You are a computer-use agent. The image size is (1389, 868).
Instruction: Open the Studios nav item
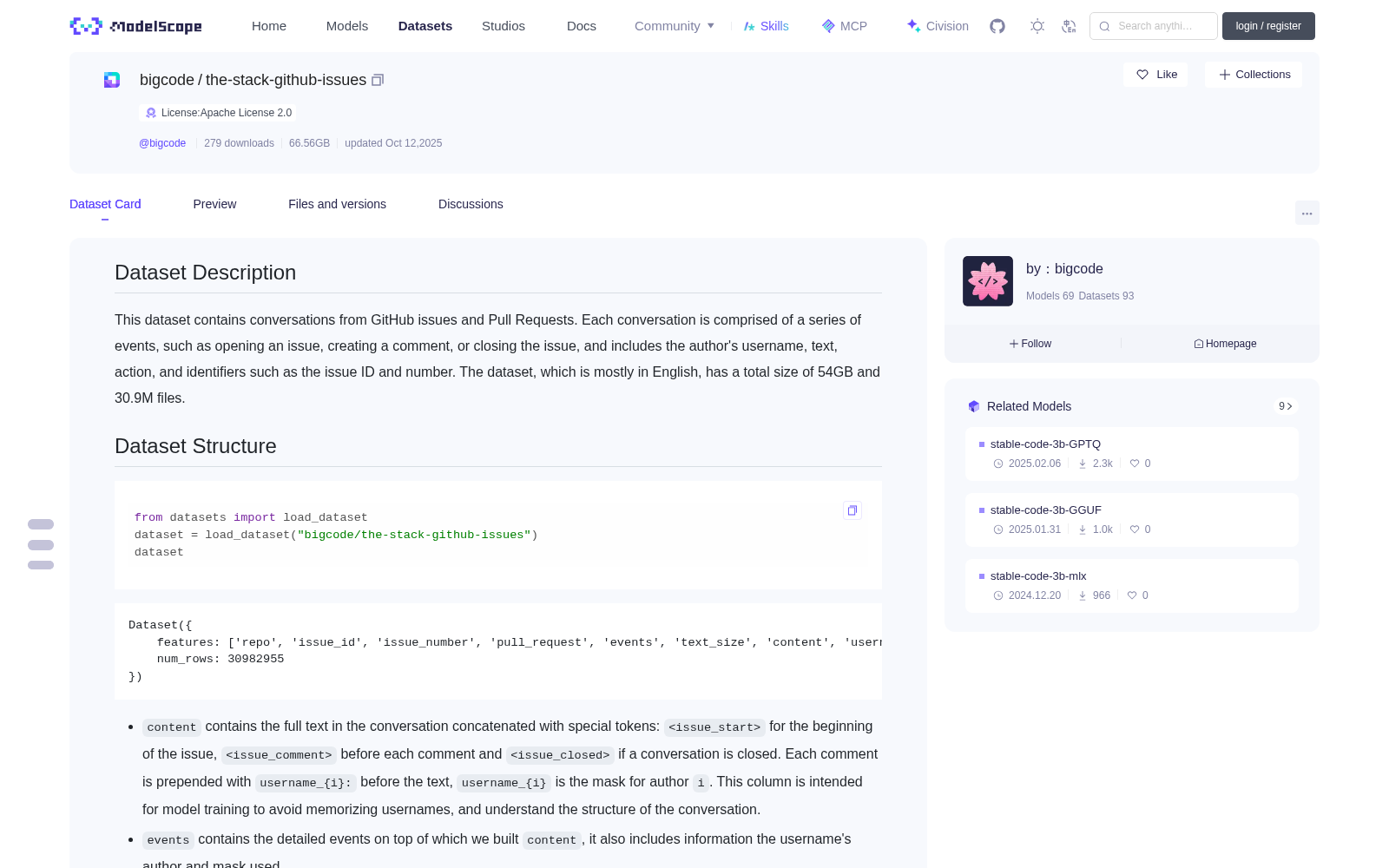point(504,26)
